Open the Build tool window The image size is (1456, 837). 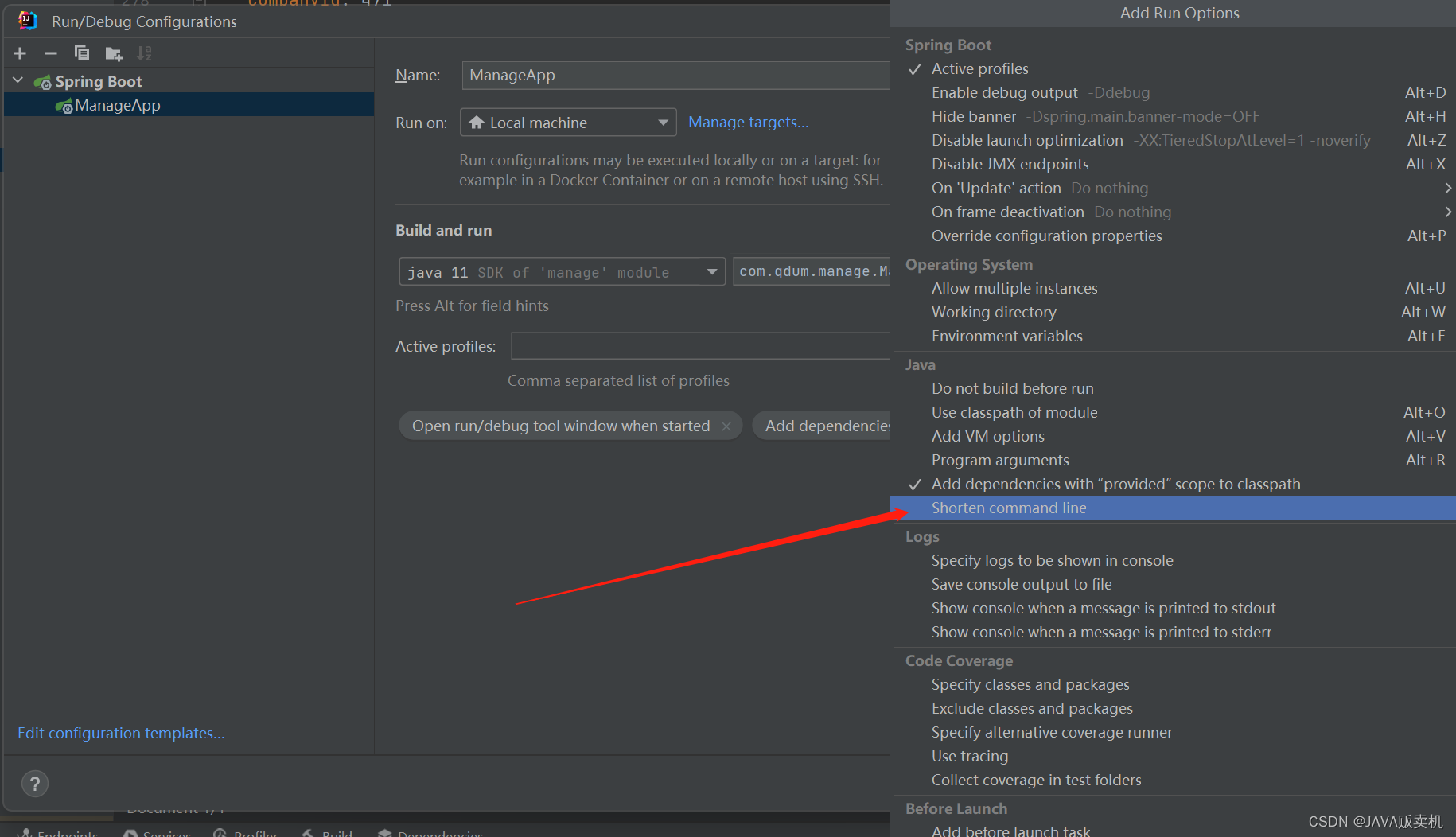click(327, 832)
